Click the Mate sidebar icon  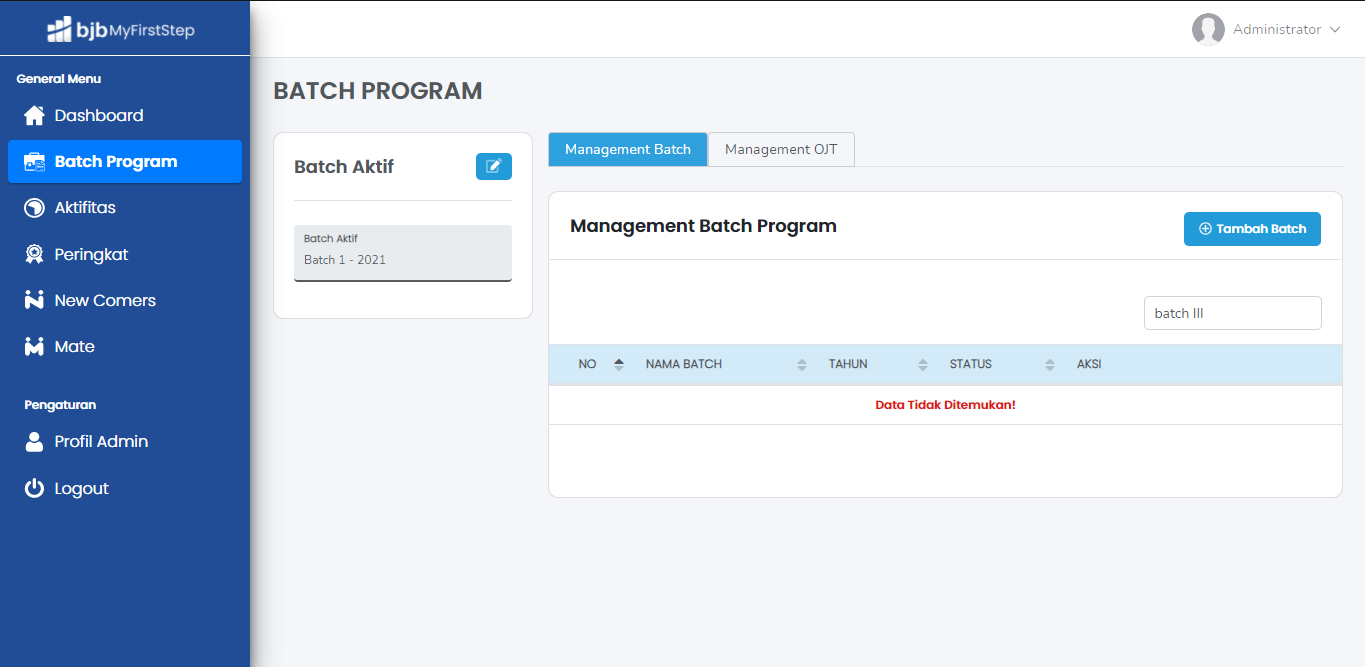35,347
